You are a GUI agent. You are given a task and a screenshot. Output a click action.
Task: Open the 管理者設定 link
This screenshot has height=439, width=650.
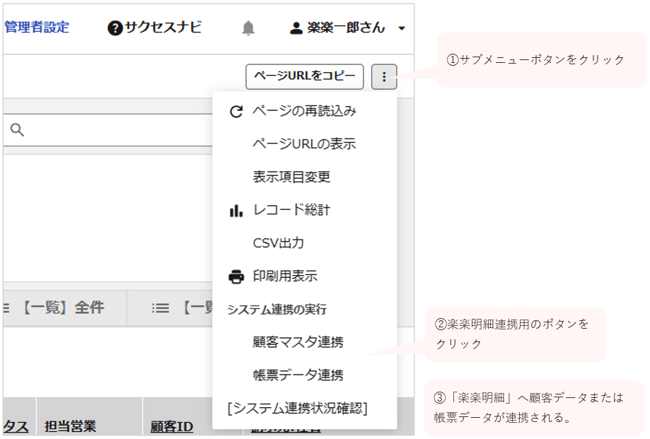tap(37, 28)
